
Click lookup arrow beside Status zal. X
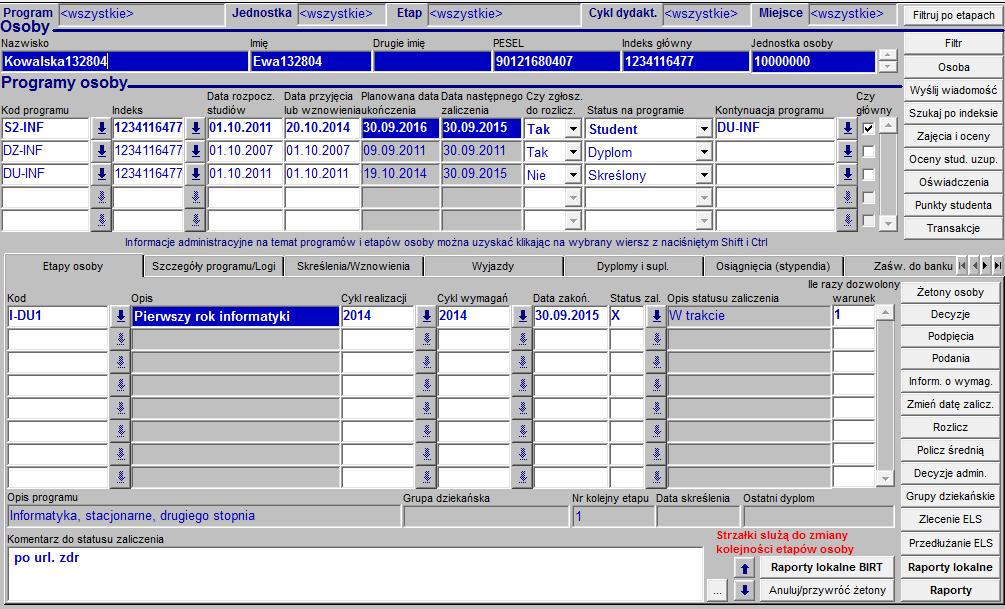pyautogui.click(x=656, y=316)
